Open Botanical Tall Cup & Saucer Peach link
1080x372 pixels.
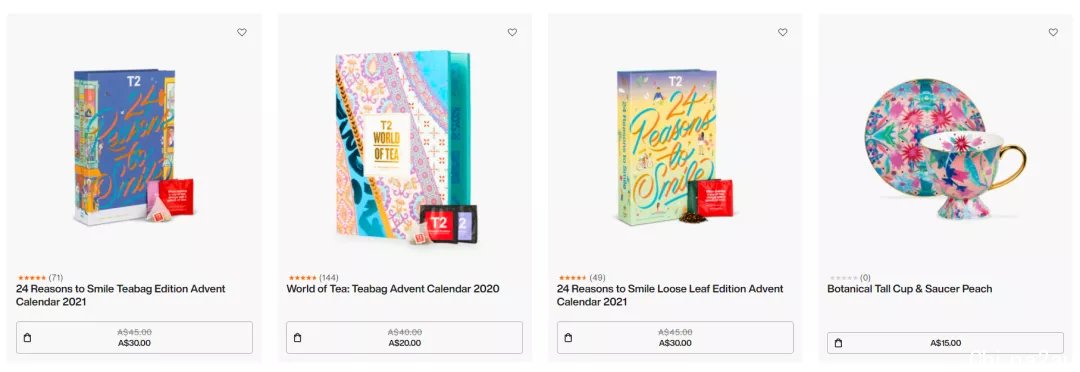910,289
